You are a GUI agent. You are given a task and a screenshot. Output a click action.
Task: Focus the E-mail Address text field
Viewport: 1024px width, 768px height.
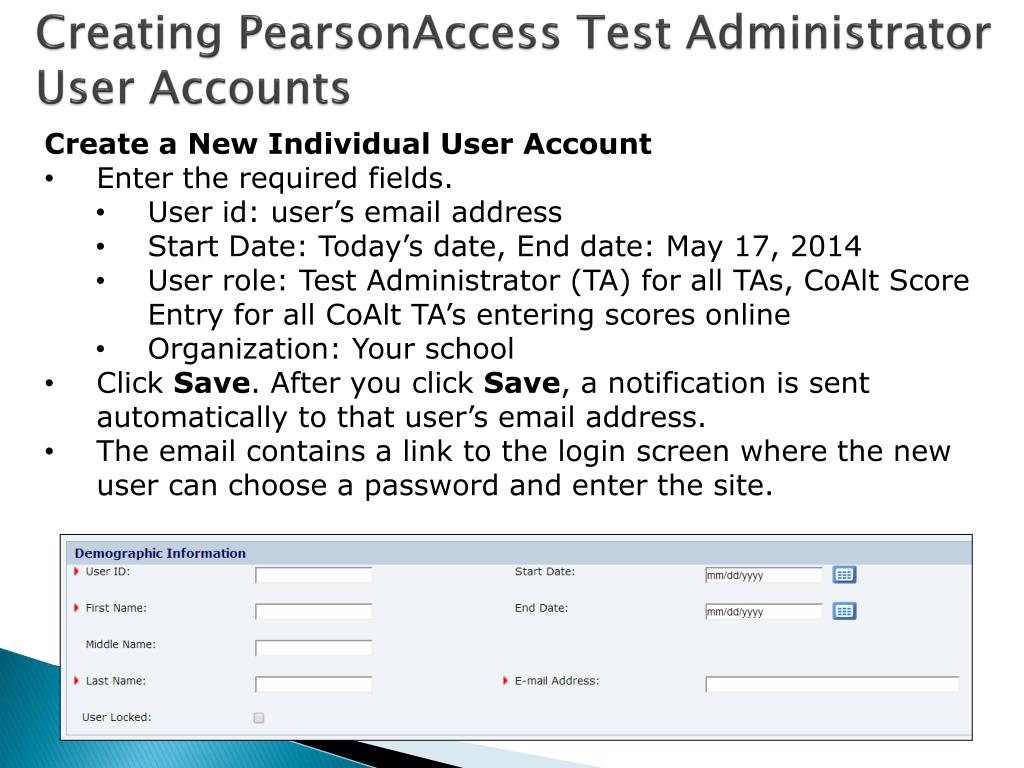[832, 684]
